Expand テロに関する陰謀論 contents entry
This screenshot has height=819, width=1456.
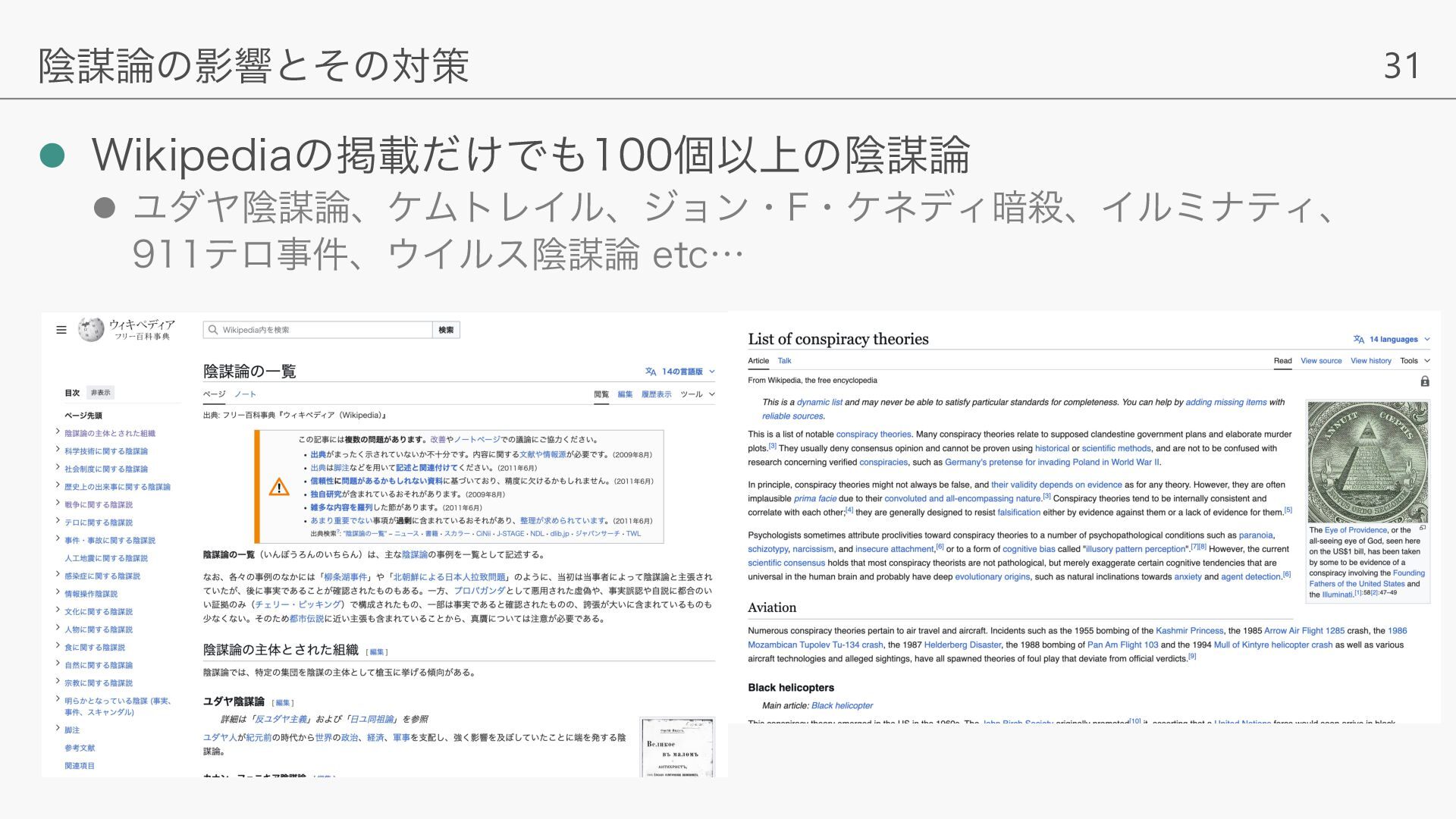(x=58, y=522)
